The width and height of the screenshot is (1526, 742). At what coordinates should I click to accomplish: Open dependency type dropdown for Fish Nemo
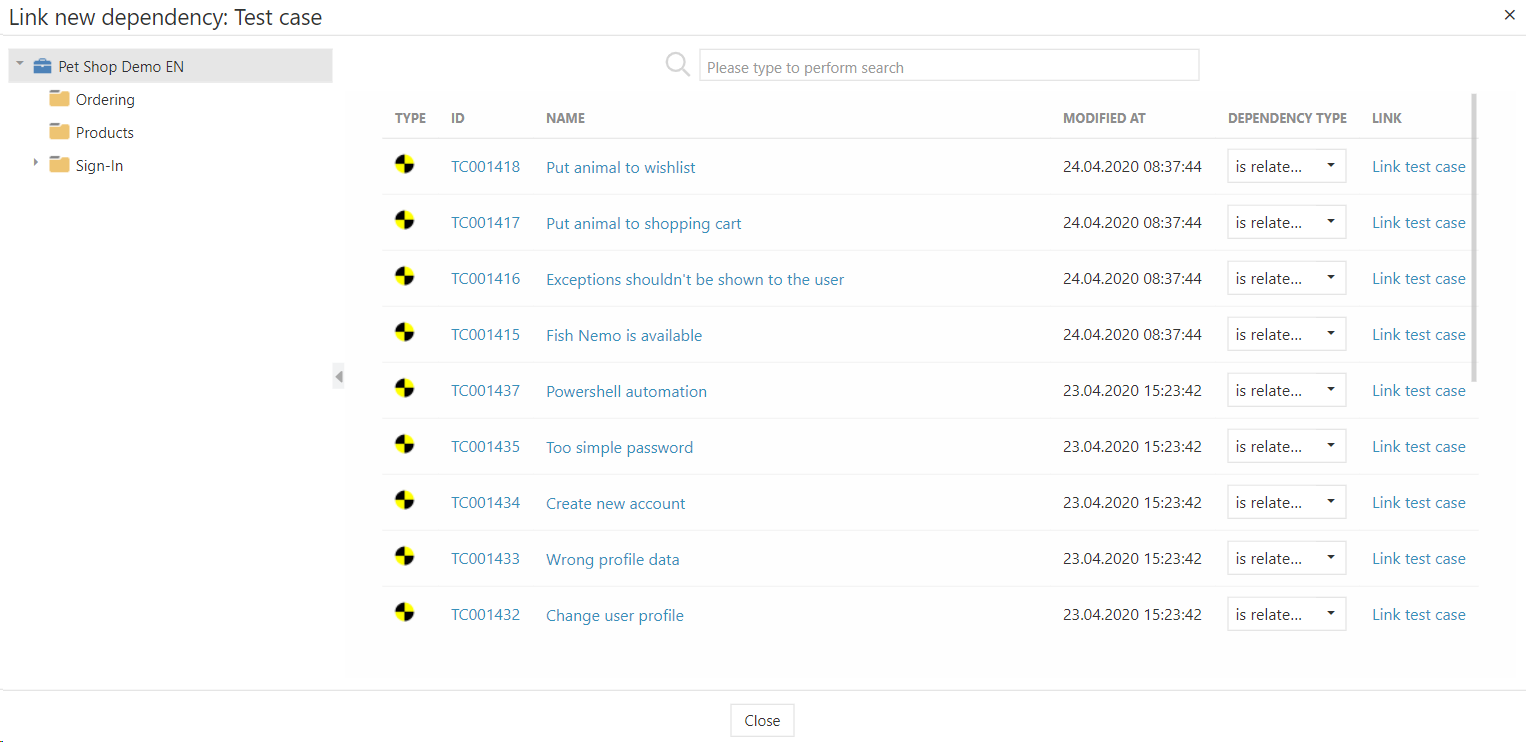(1286, 334)
